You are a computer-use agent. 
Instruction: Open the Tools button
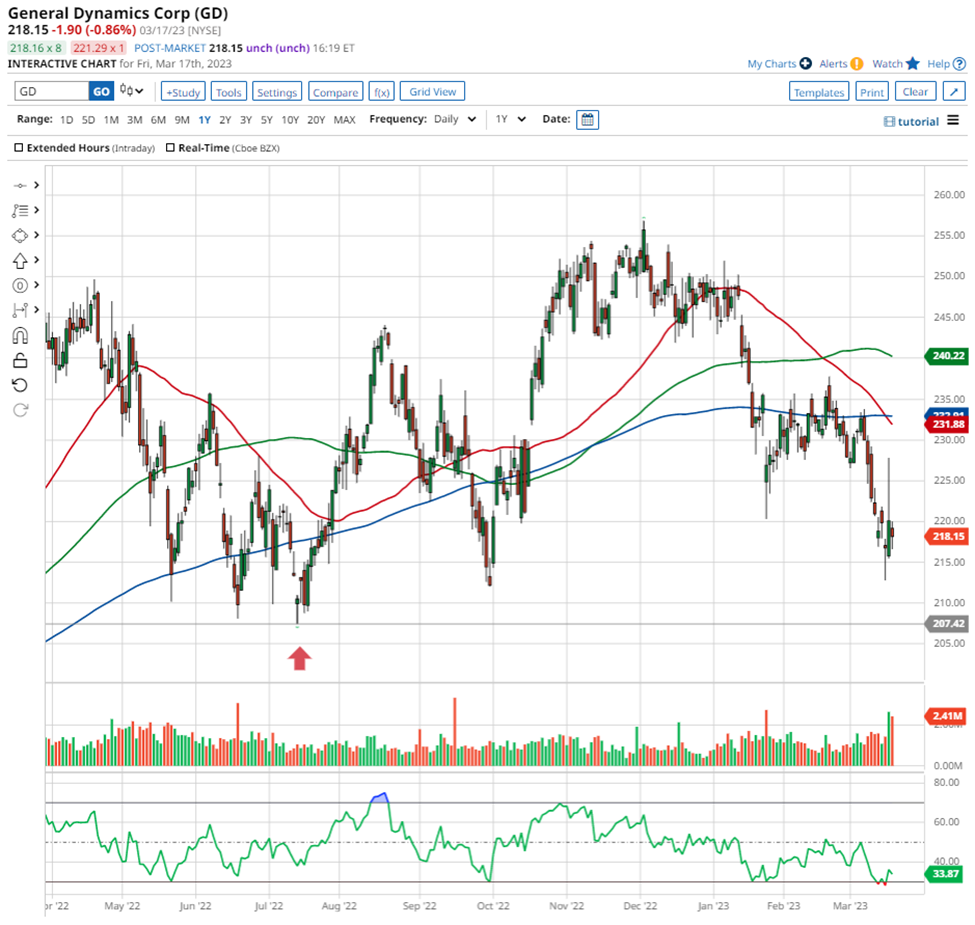(x=229, y=92)
